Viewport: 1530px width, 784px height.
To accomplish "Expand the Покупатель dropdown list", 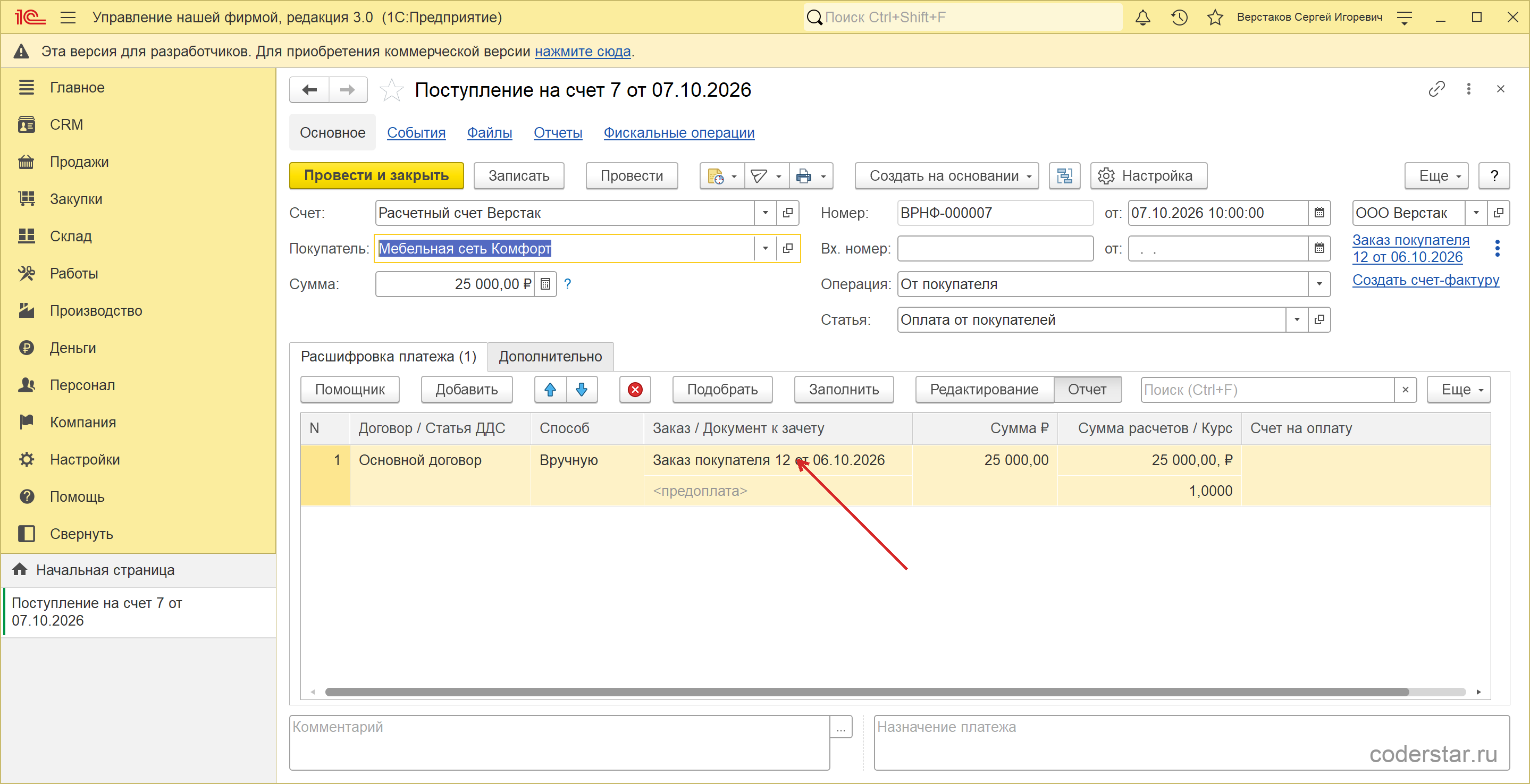I will click(x=765, y=248).
